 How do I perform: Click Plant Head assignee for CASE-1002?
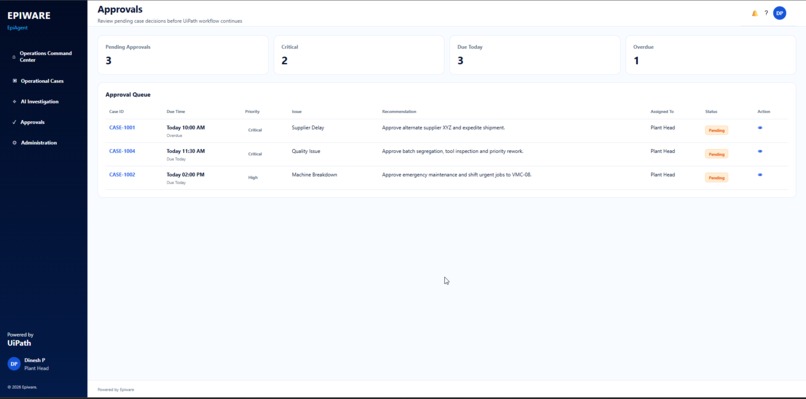pos(663,175)
